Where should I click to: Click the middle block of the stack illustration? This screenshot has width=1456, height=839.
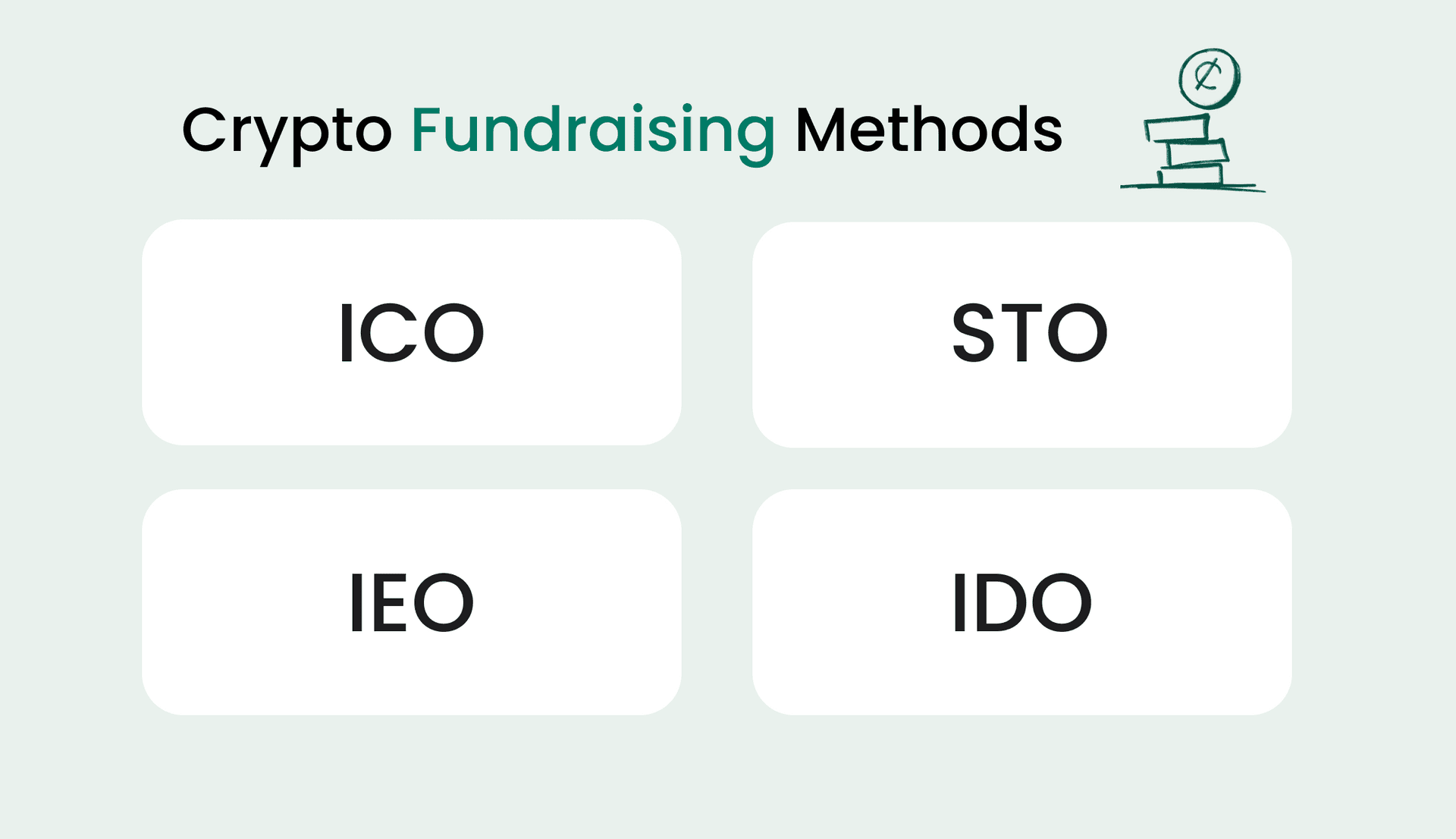tap(1197, 153)
